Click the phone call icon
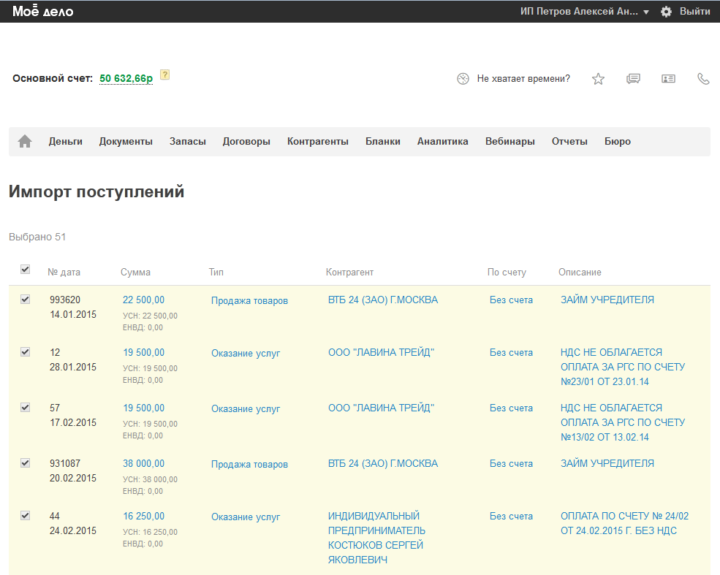Screen dimensions: 720x575 point(703,79)
